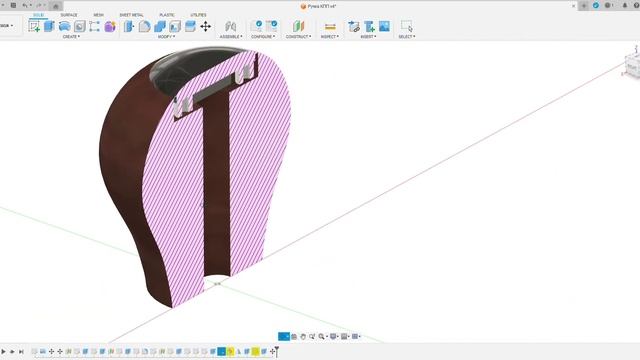Play the design timeline

point(3,351)
